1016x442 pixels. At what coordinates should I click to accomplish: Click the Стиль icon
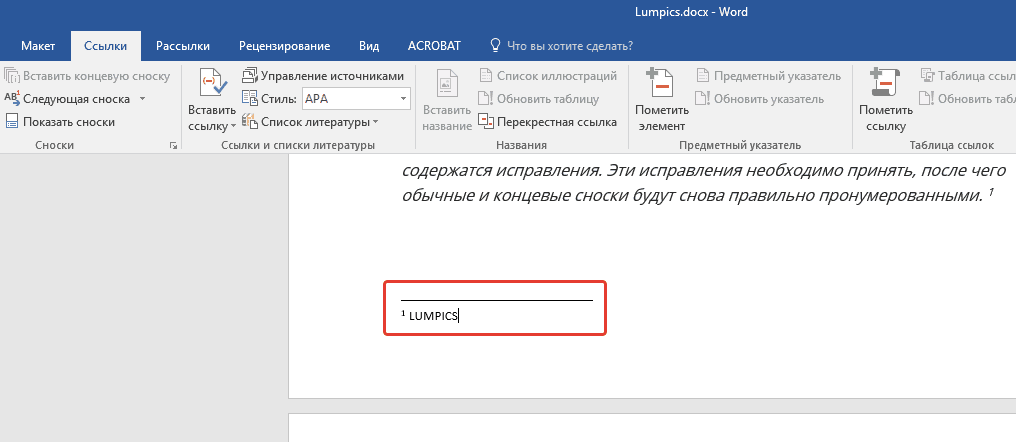[x=249, y=99]
